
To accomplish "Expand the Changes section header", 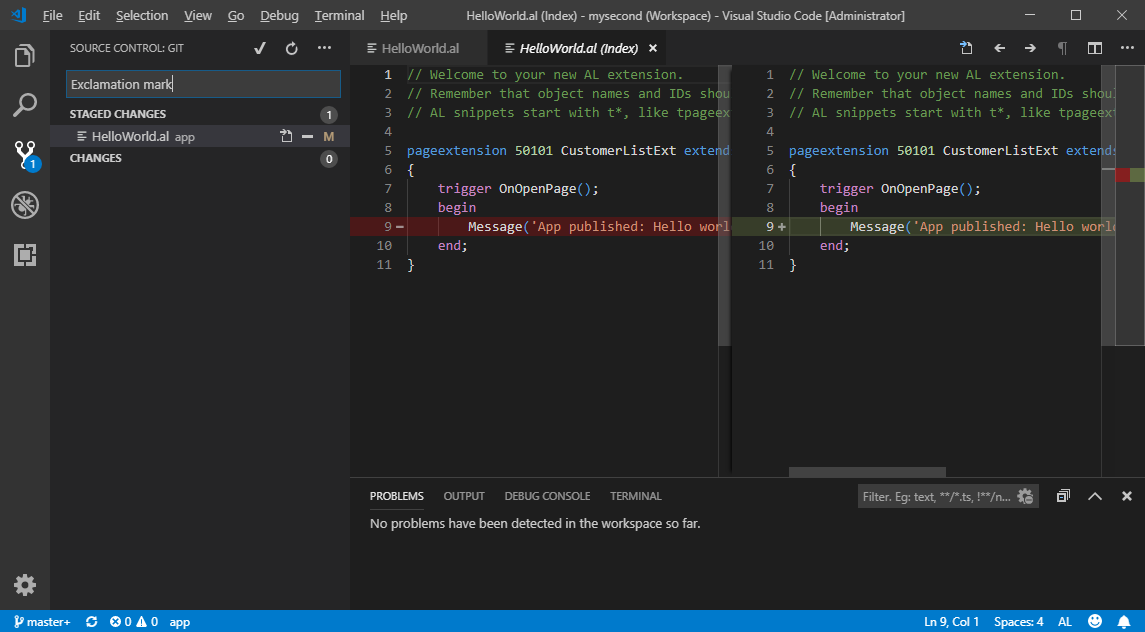I will click(96, 158).
